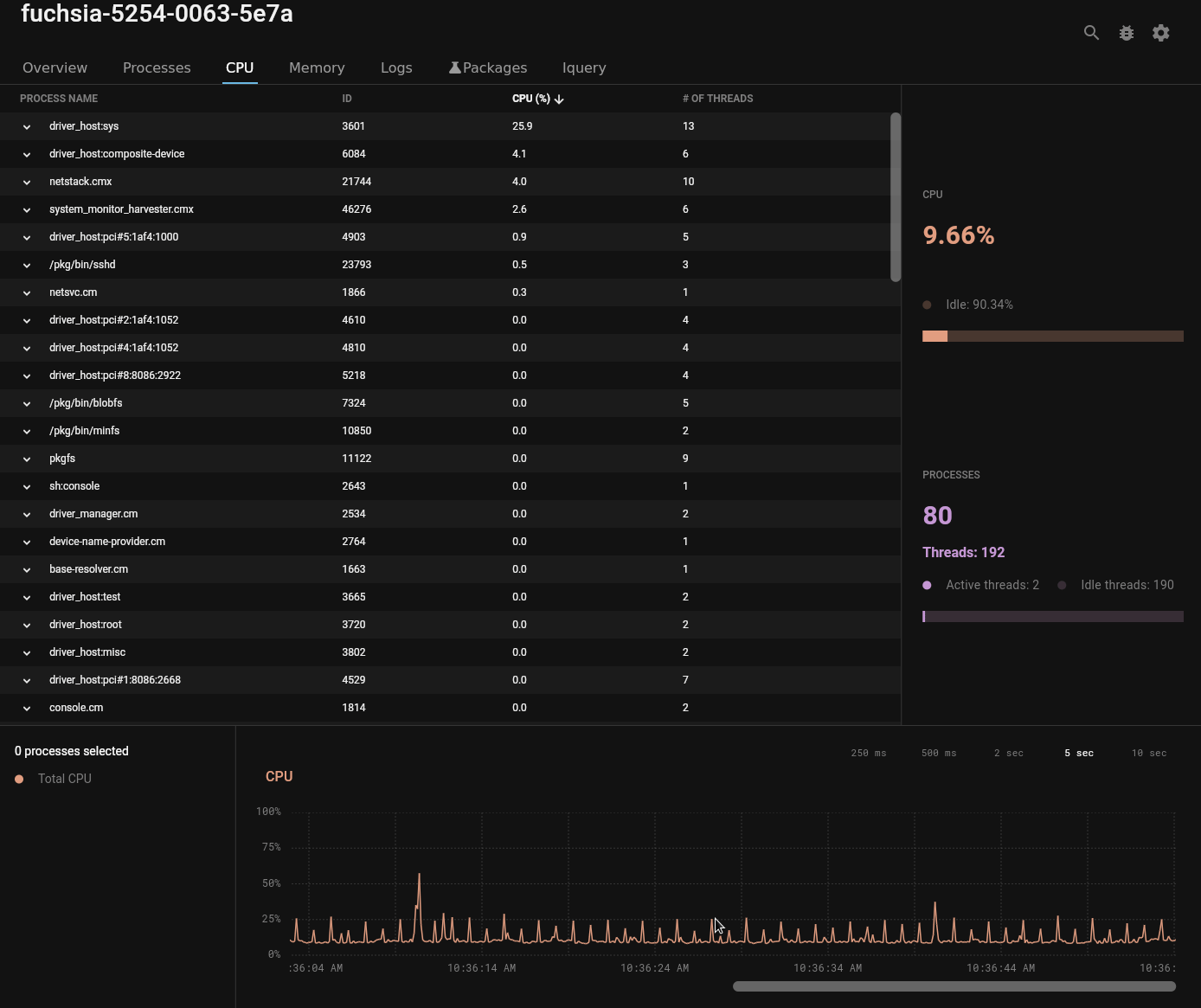
Task: Click the Active threads legend dot
Action: (927, 585)
